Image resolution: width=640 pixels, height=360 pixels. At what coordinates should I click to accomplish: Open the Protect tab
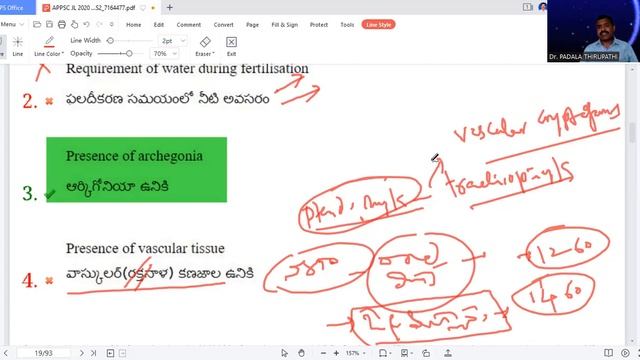coord(319,25)
